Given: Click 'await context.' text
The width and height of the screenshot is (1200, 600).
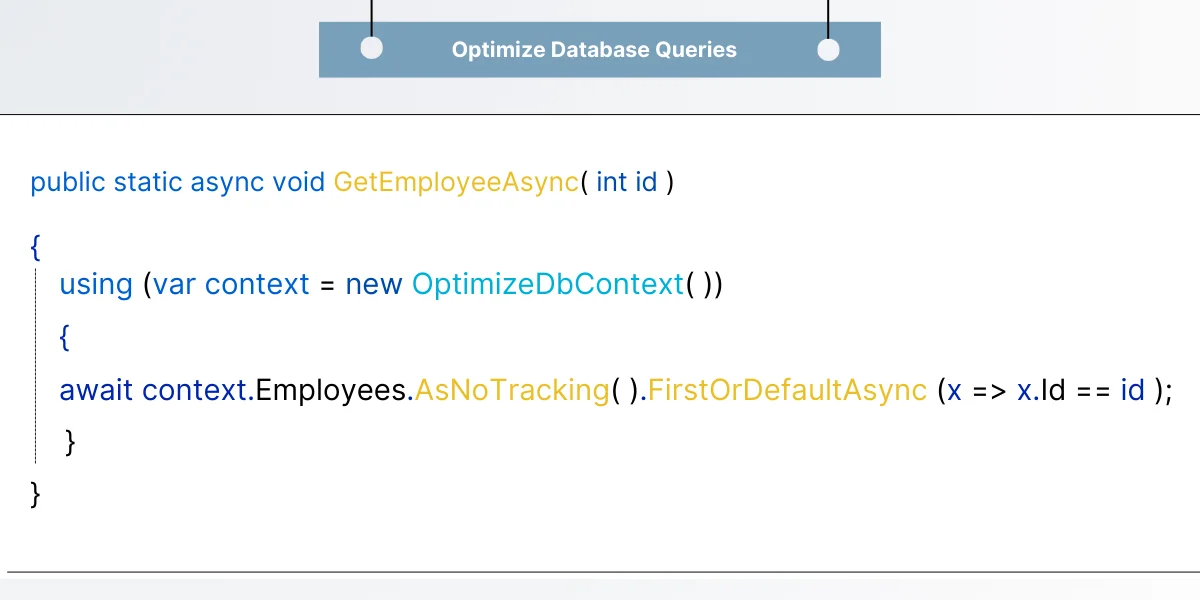Looking at the screenshot, I should pyautogui.click(x=157, y=390).
